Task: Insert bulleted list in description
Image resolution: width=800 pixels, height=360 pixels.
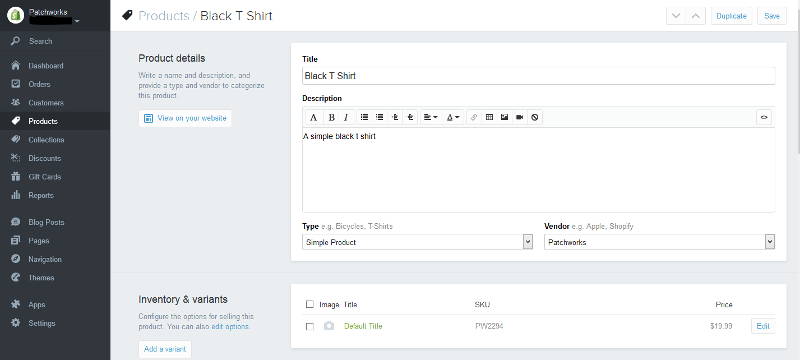Action: pyautogui.click(x=364, y=117)
